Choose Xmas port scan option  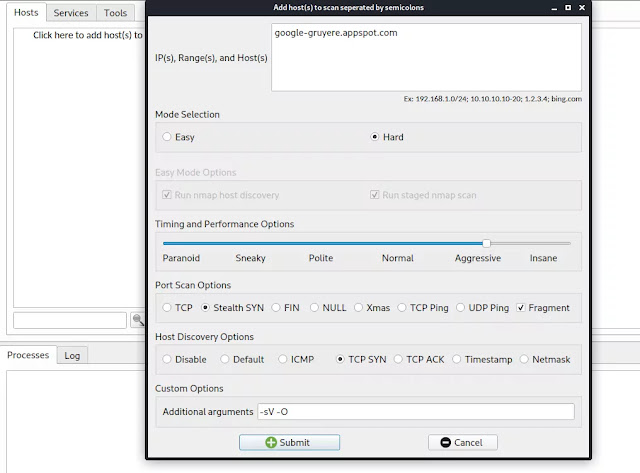coord(358,307)
